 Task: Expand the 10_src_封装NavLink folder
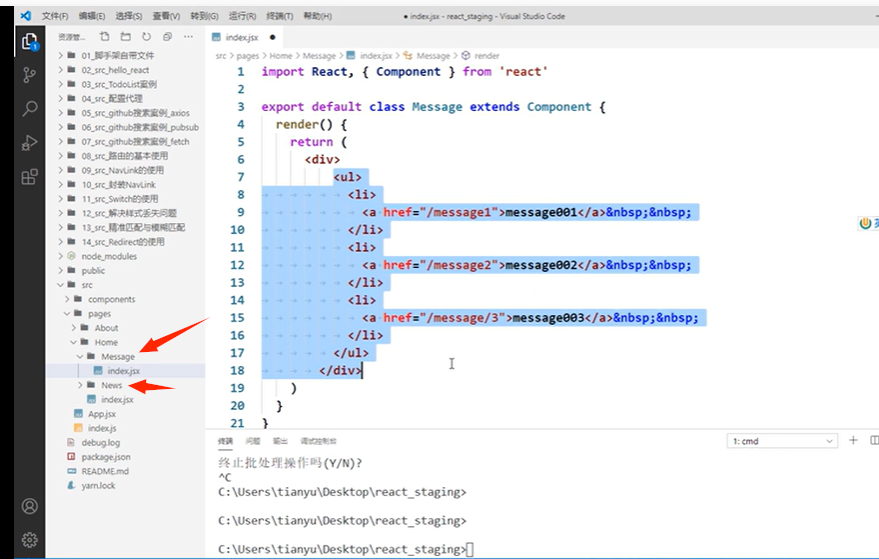coord(126,184)
